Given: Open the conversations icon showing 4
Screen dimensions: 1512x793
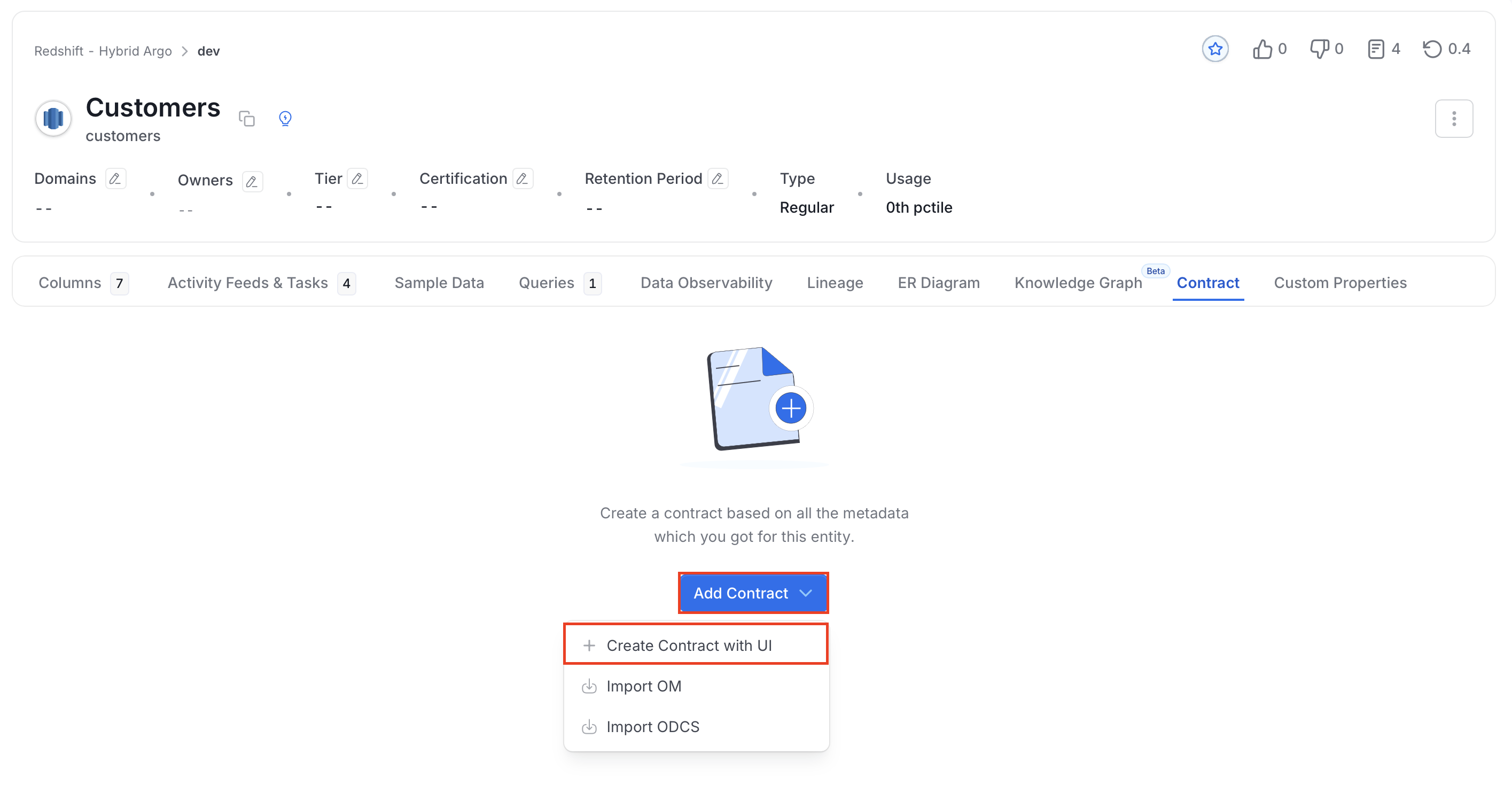Looking at the screenshot, I should pyautogui.click(x=1376, y=49).
